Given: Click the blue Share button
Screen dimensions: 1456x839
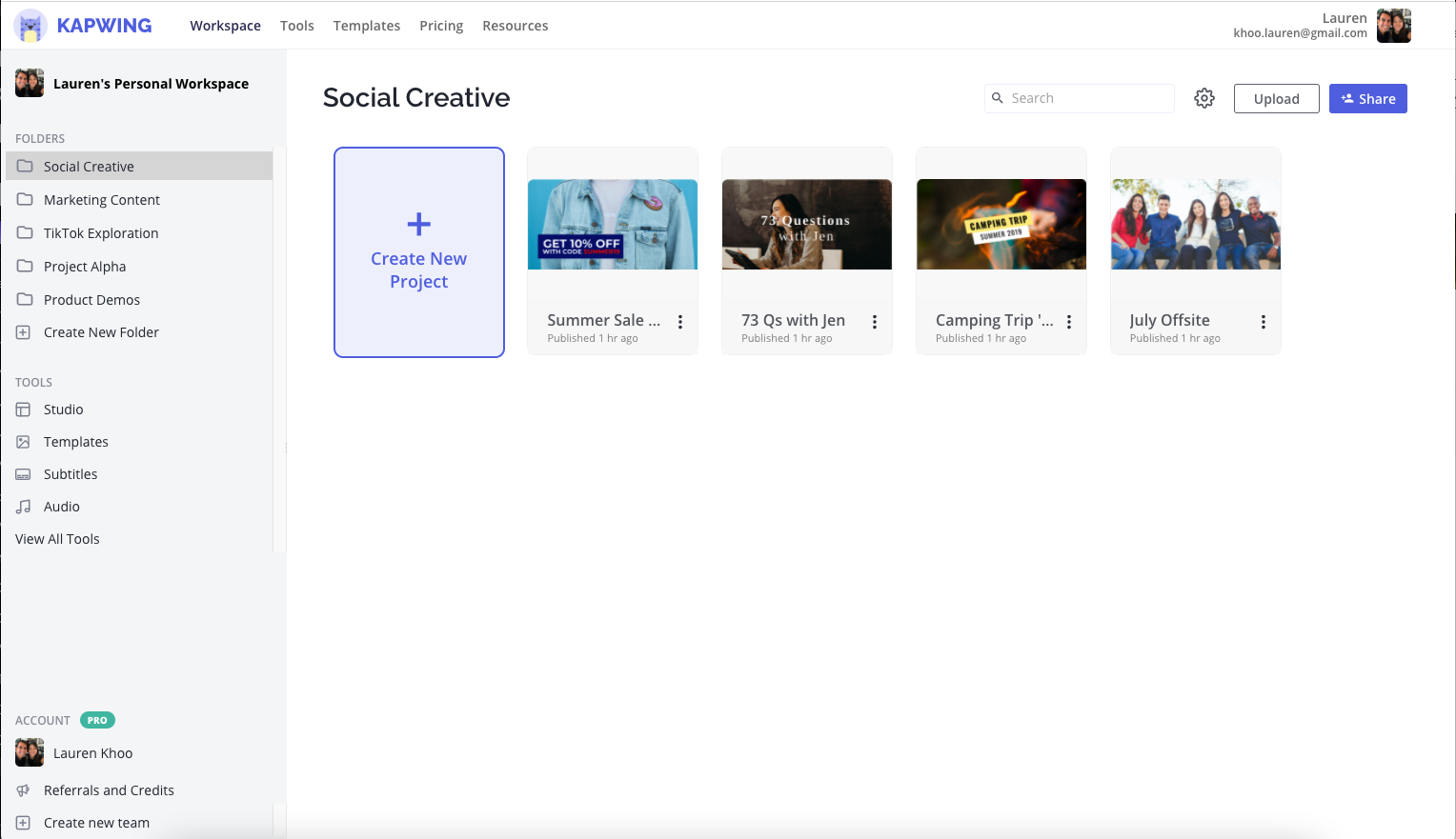Looking at the screenshot, I should click(x=1367, y=99).
